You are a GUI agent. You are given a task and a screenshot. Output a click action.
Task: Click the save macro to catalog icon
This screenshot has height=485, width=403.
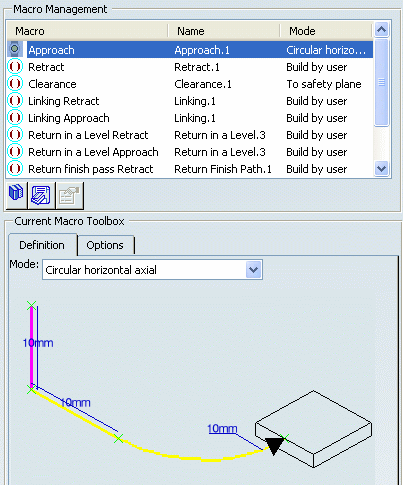pyautogui.click(x=41, y=195)
